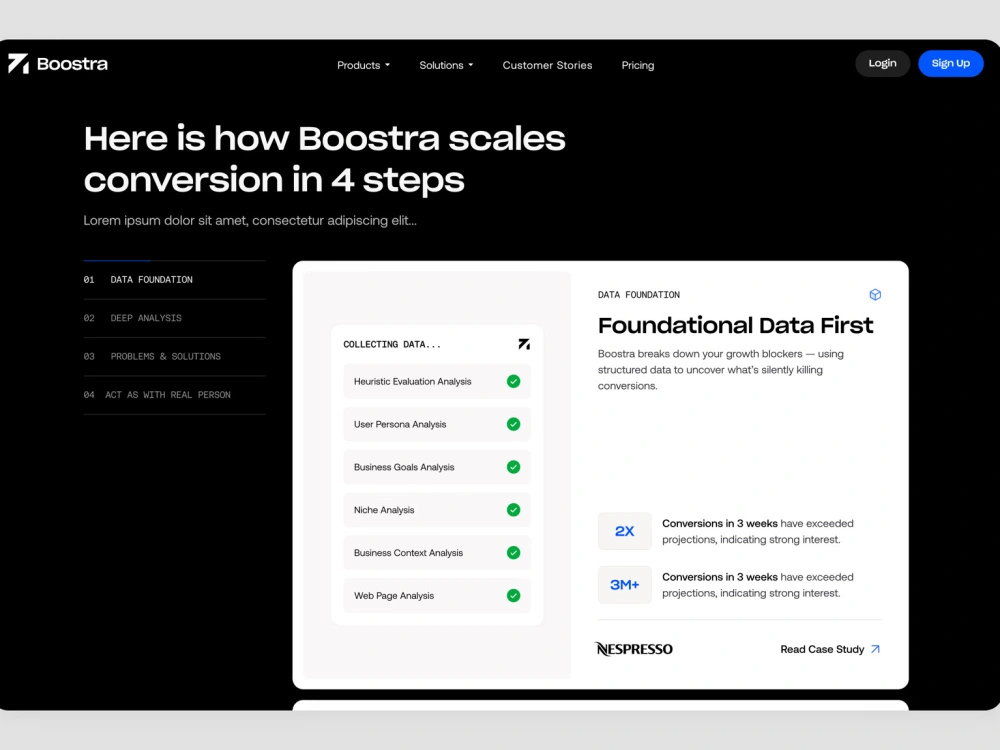Click the 'Lorem ipsum dolor sit amet' subtitle
The height and width of the screenshot is (750, 1000).
point(250,221)
